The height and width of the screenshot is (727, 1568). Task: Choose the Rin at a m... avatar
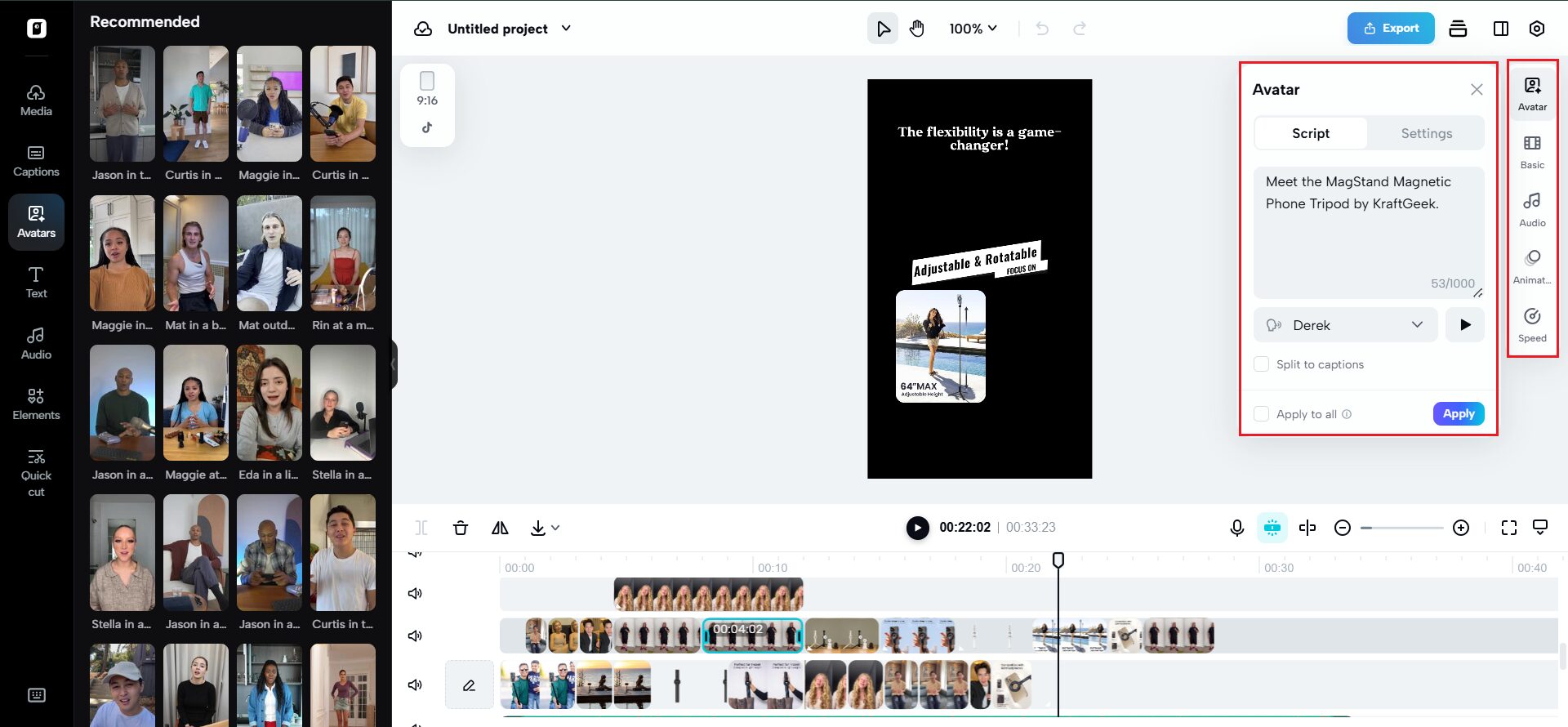342,253
